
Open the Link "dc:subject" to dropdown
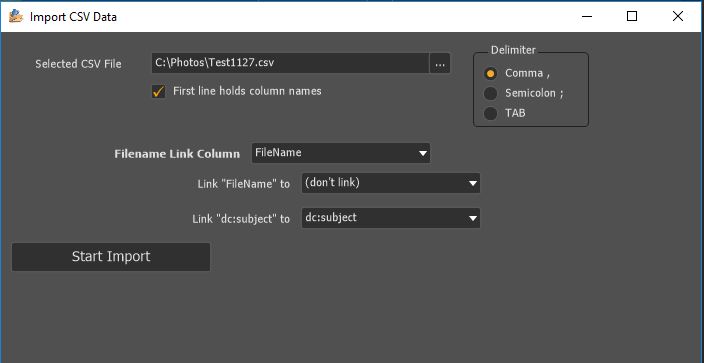coord(391,218)
